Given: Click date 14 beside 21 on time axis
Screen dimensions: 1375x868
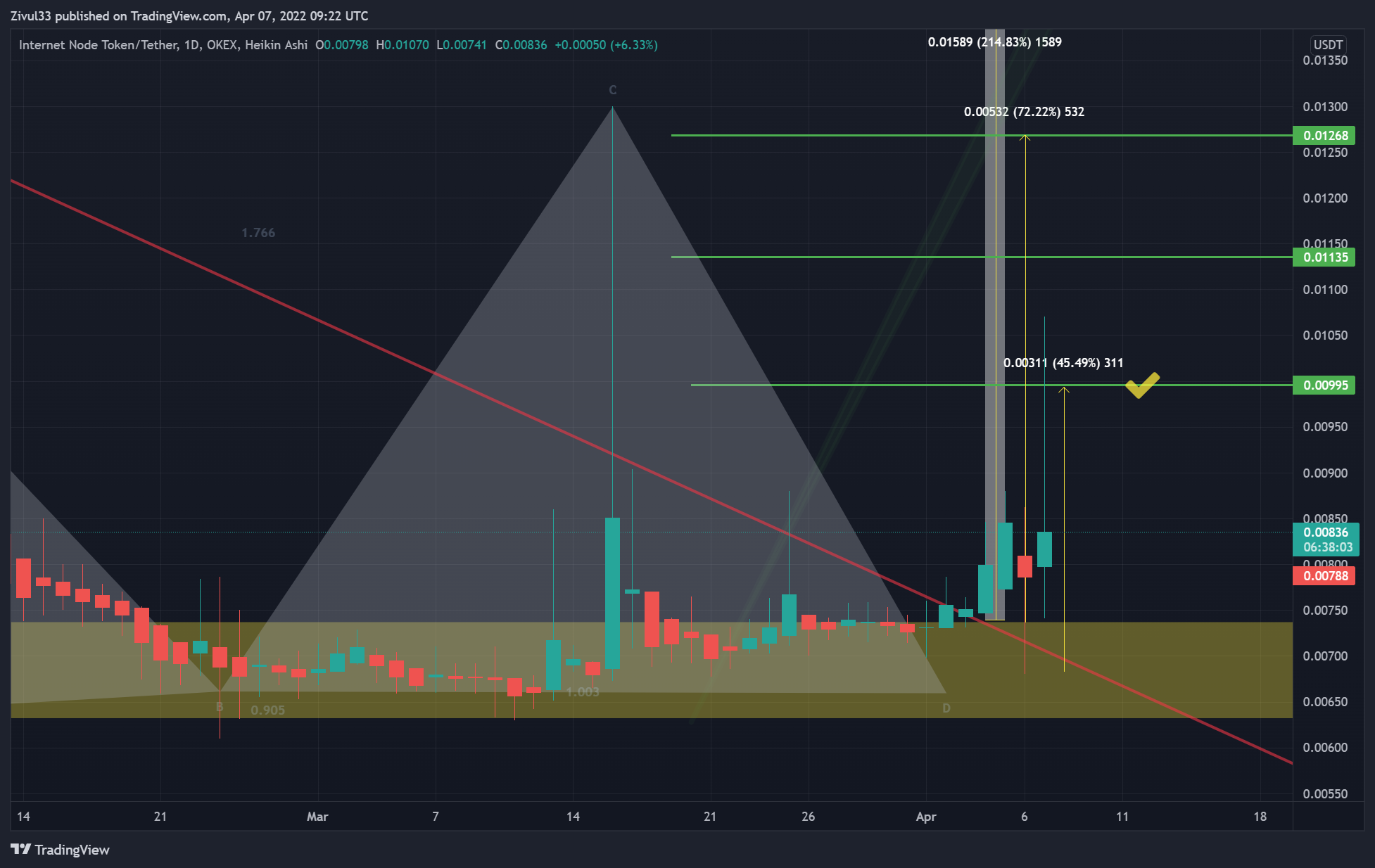Looking at the screenshot, I should [23, 817].
